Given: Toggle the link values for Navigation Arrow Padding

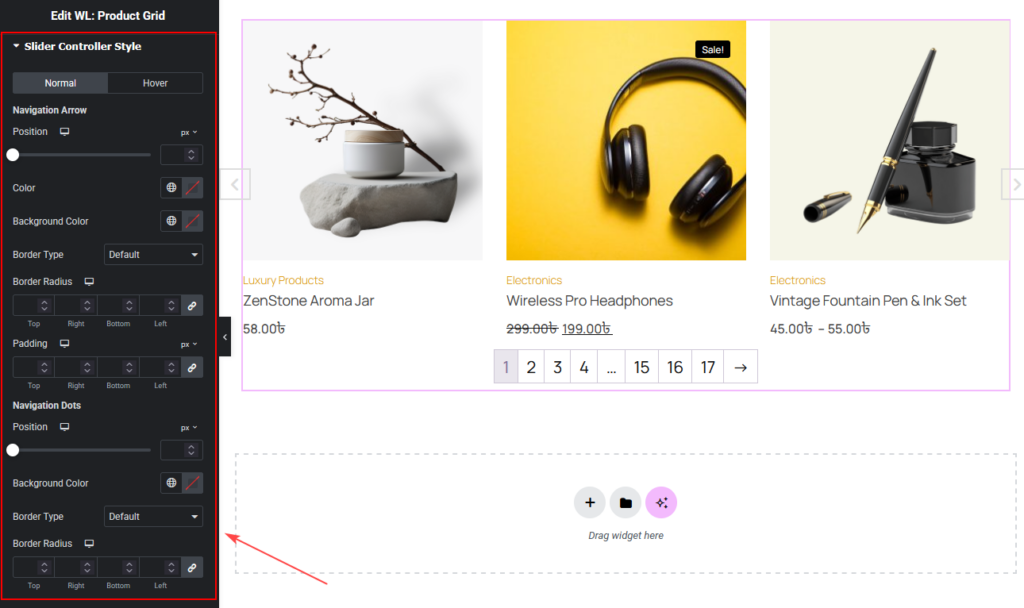Looking at the screenshot, I should [192, 367].
